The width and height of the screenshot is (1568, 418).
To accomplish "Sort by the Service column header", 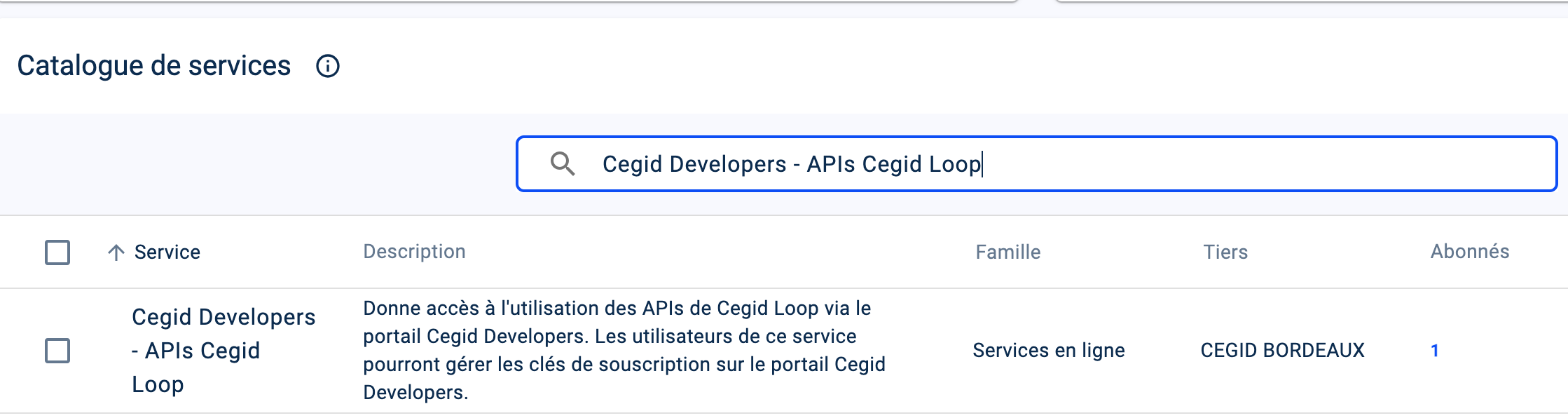I will pos(167,252).
